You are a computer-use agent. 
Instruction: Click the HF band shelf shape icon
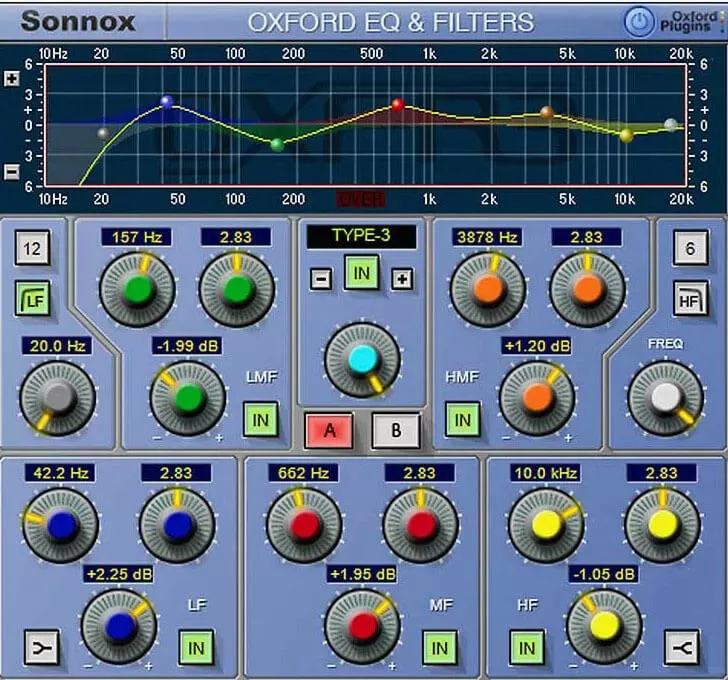click(x=683, y=647)
